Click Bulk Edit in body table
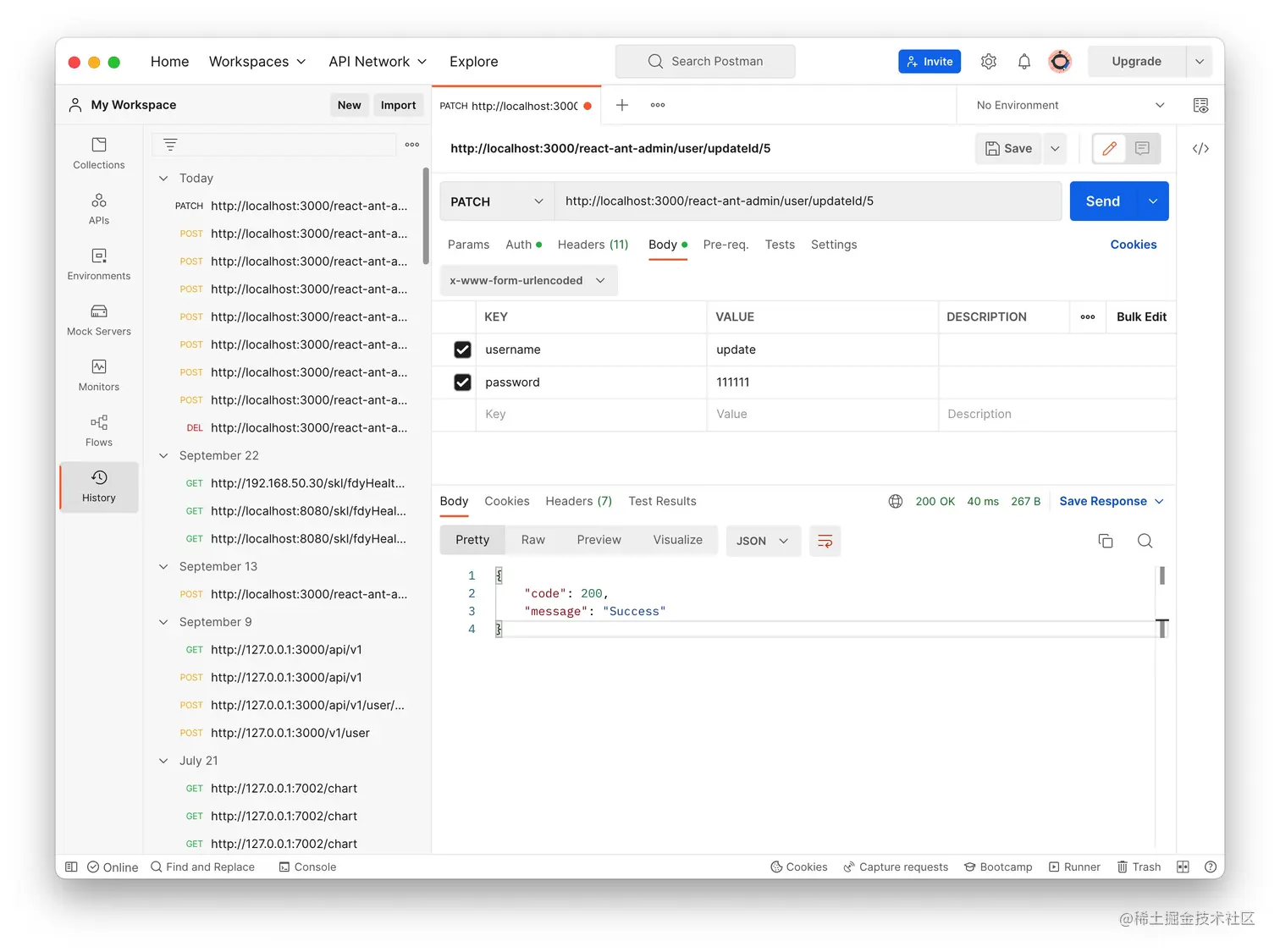1280x952 pixels. [1141, 316]
